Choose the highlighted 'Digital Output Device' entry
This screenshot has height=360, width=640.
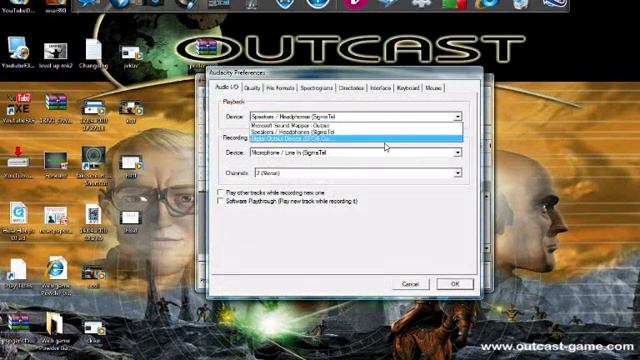[356, 139]
